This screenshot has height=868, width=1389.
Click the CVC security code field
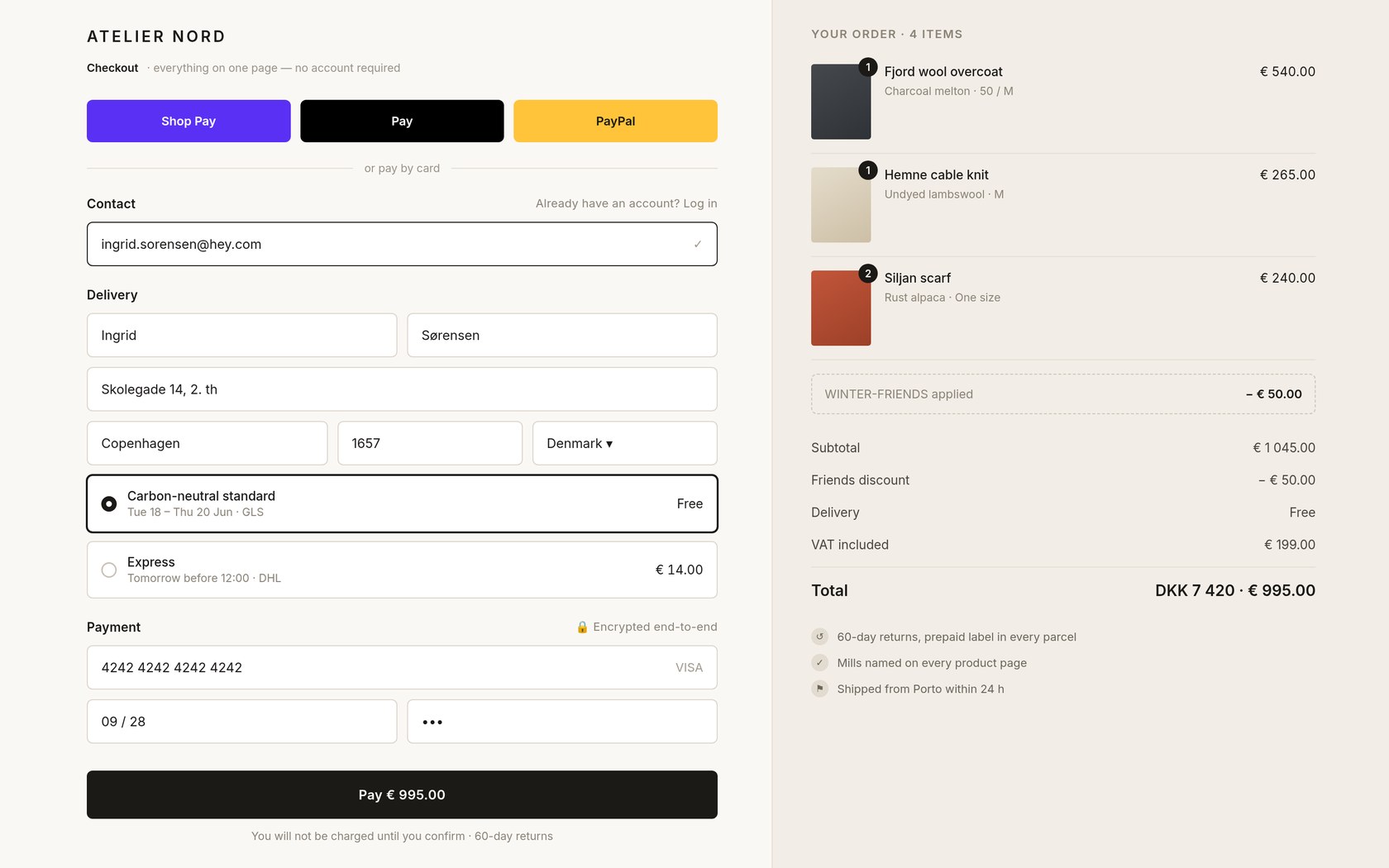pyautogui.click(x=561, y=721)
